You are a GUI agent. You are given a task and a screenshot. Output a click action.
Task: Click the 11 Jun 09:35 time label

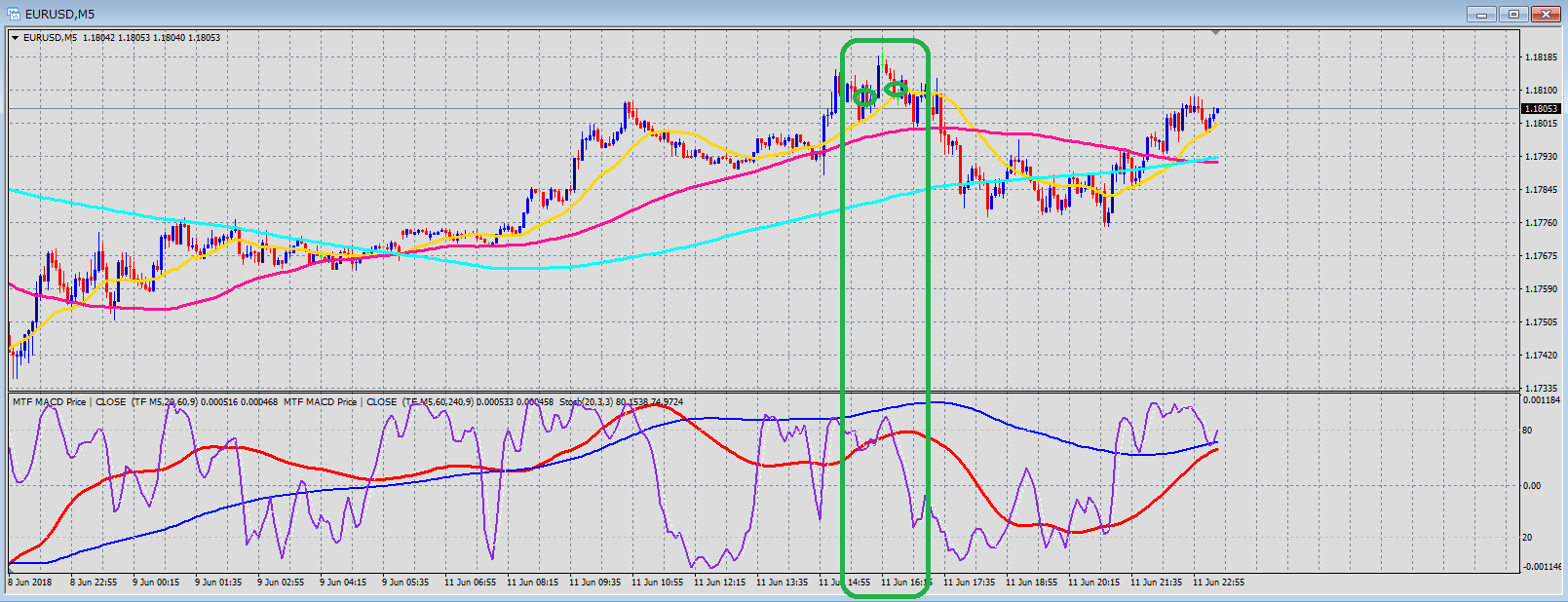(595, 583)
